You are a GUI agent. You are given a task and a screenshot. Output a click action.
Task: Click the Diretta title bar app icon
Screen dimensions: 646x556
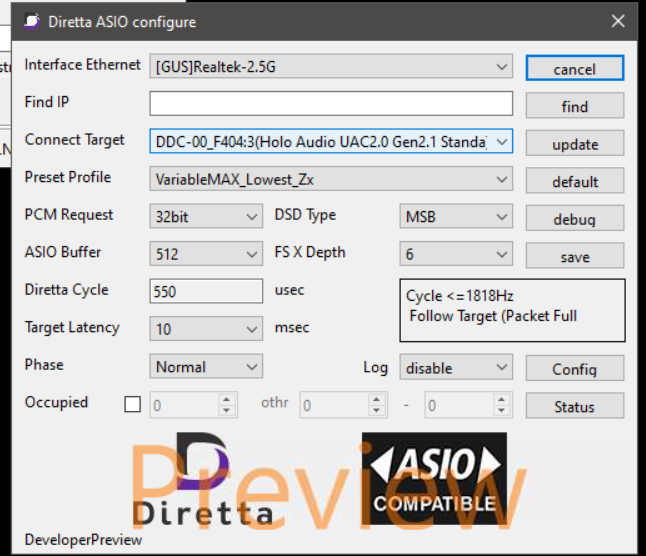pyautogui.click(x=32, y=21)
